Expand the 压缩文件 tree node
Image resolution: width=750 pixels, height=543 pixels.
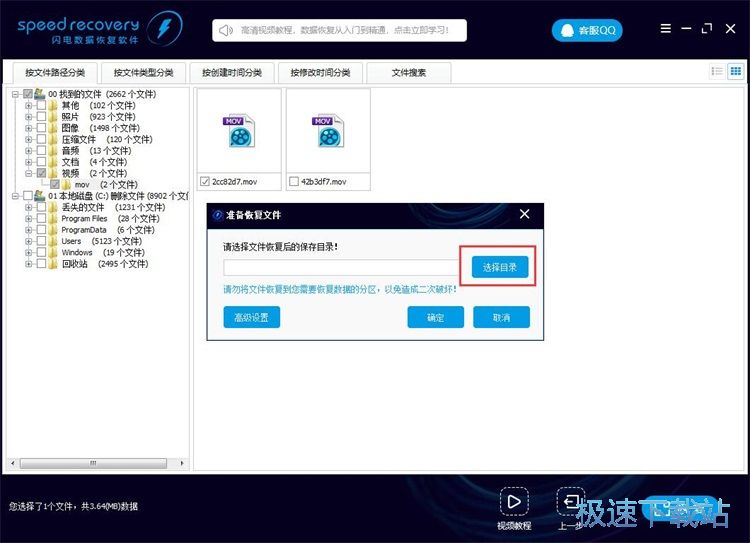(29, 139)
